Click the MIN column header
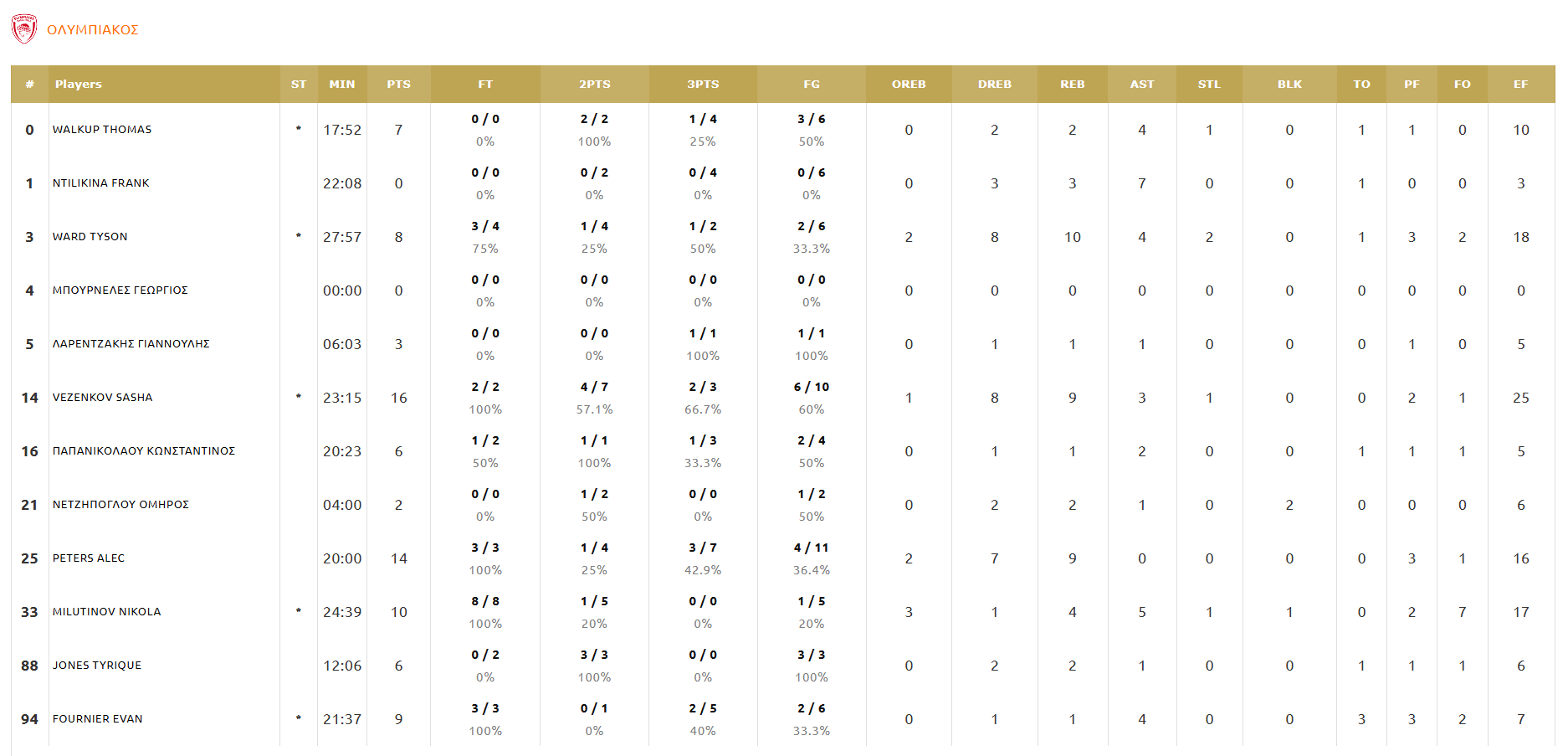This screenshot has width=1568, height=756. 341,85
